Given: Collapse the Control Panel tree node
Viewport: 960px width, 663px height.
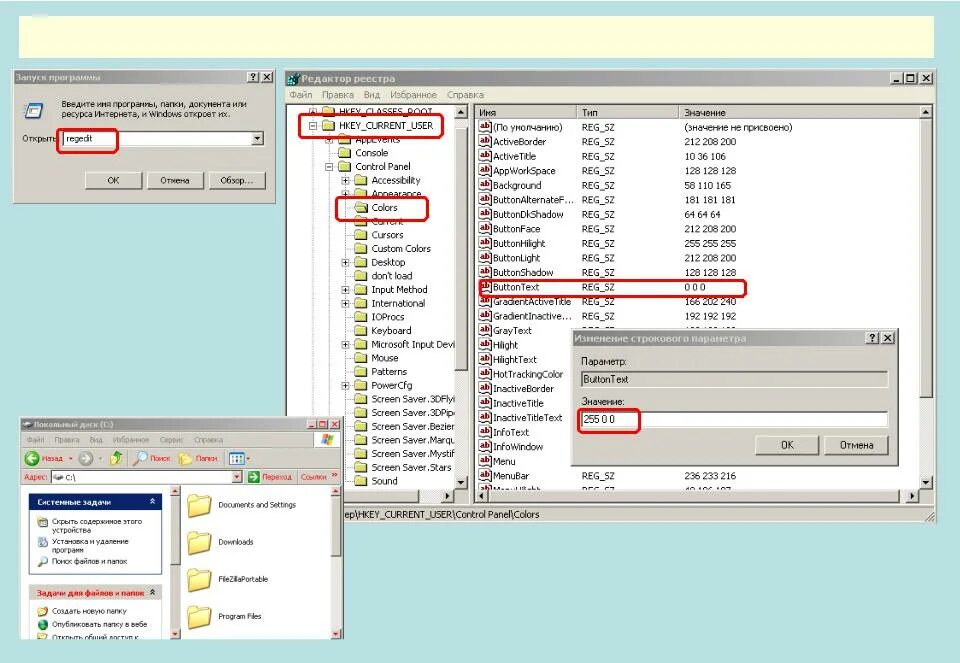Looking at the screenshot, I should (x=329, y=167).
